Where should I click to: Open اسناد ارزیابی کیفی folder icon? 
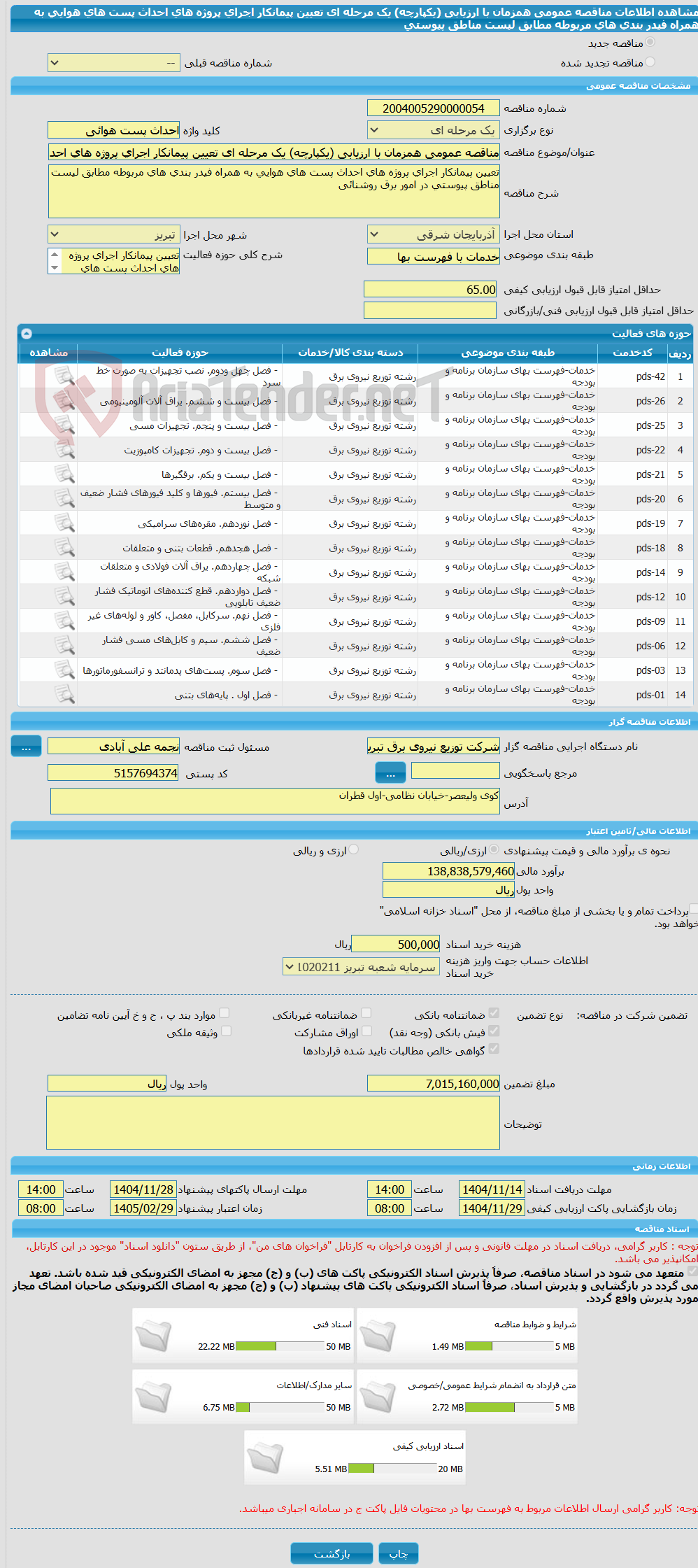(x=266, y=1457)
